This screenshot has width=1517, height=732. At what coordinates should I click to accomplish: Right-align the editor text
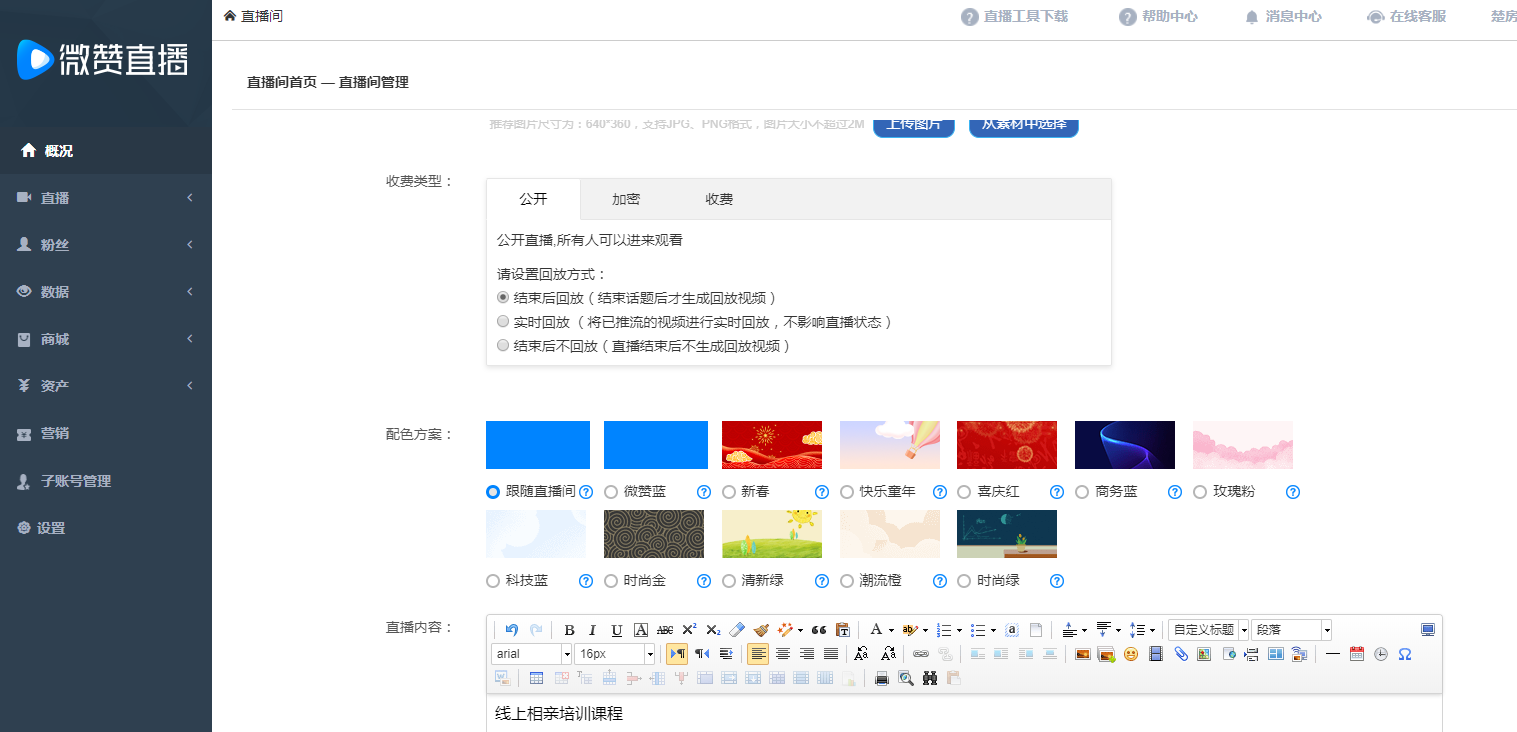coord(807,654)
